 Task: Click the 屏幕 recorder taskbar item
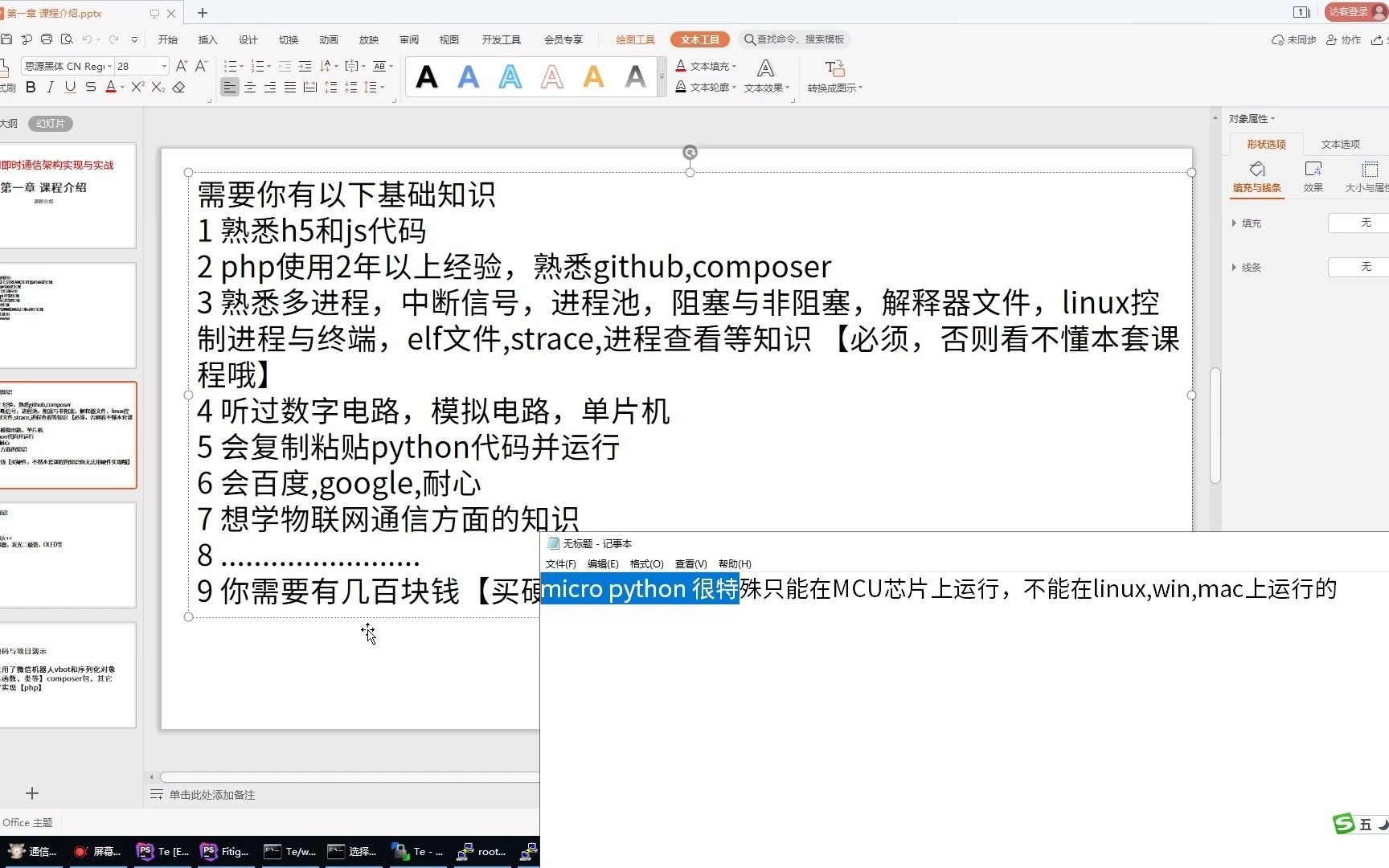(x=97, y=851)
